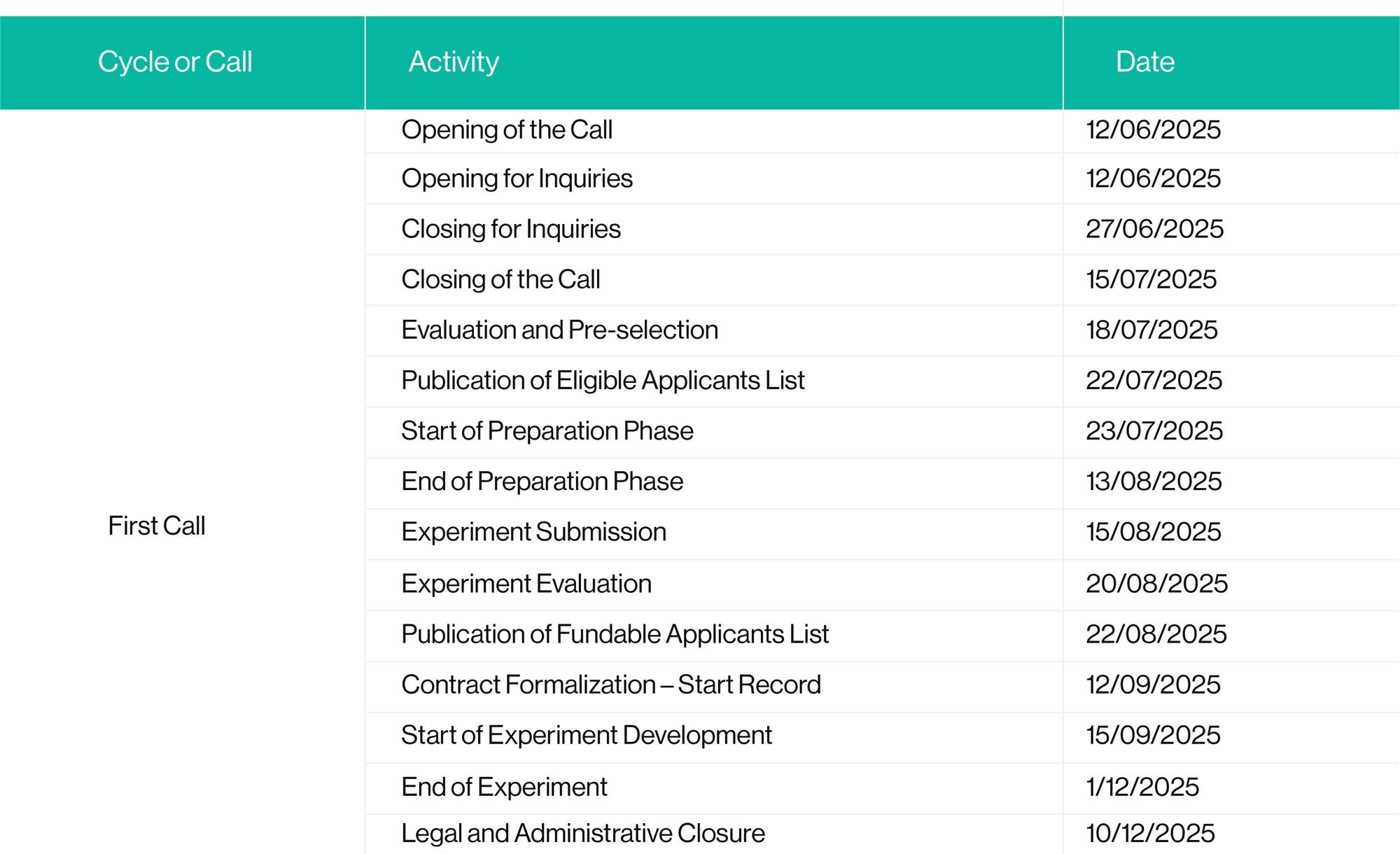Select 'Opening of the Call' activity

(507, 129)
